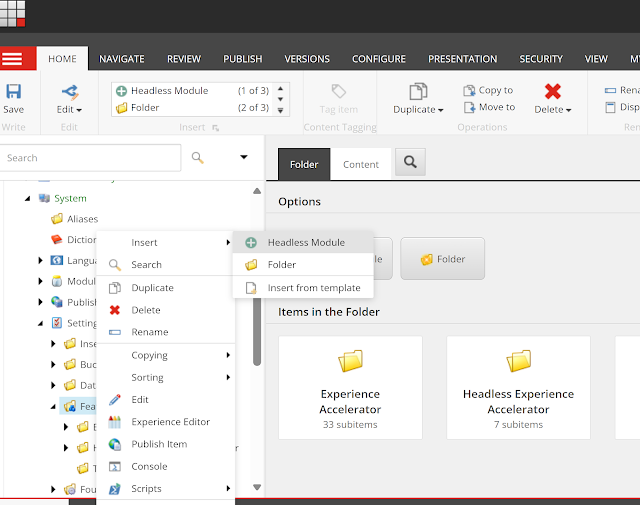Switch to the VIEW ribbon tab

pyautogui.click(x=596, y=59)
